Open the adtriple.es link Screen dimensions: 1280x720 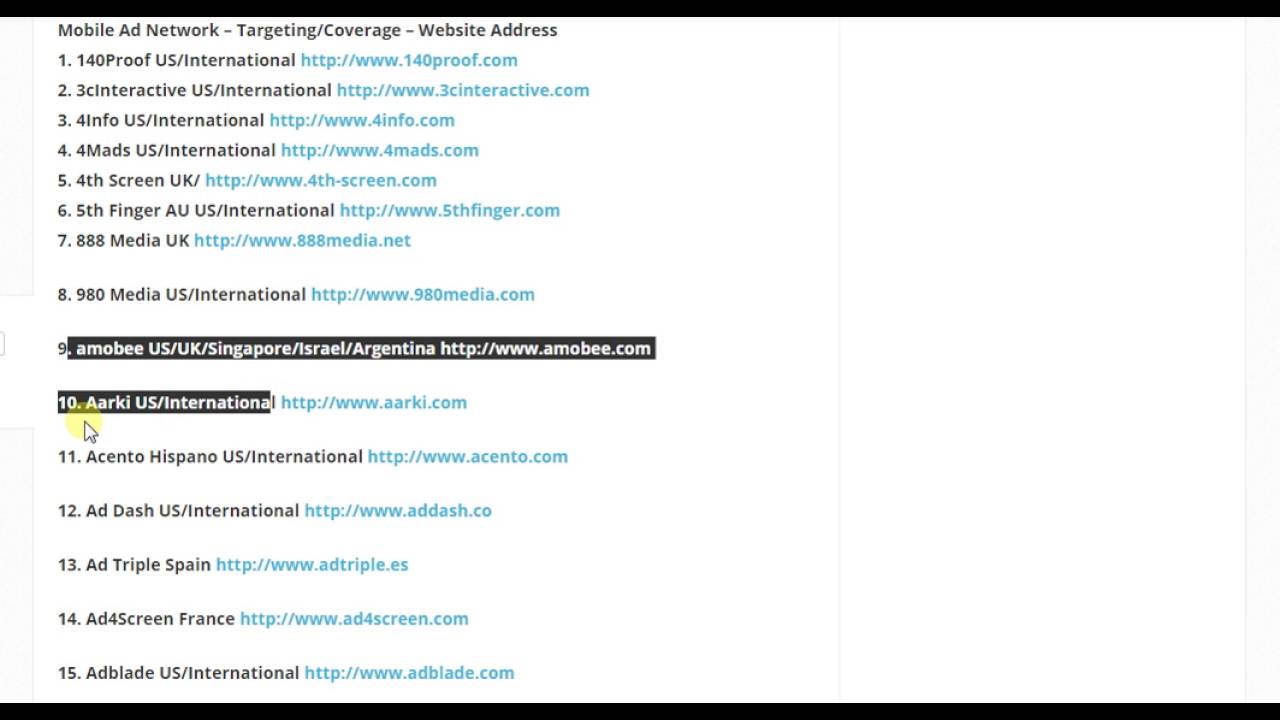tap(312, 564)
